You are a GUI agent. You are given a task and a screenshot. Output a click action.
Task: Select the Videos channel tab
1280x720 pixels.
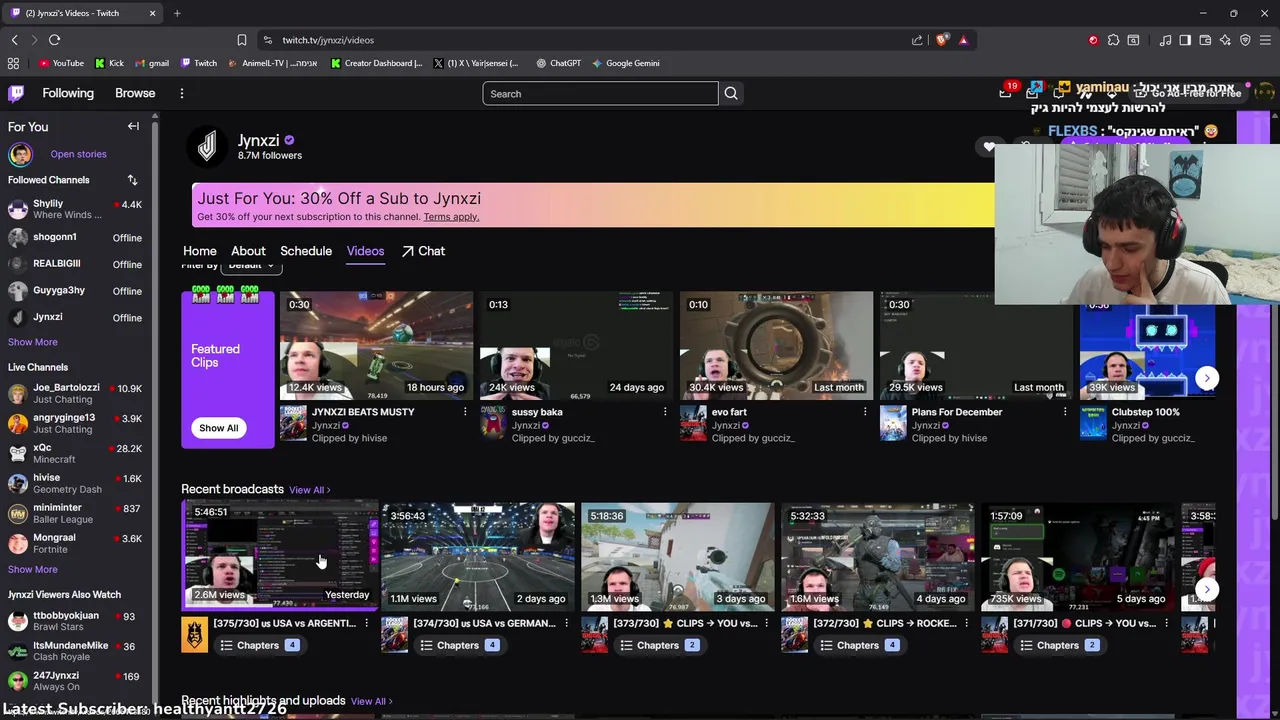pos(365,251)
